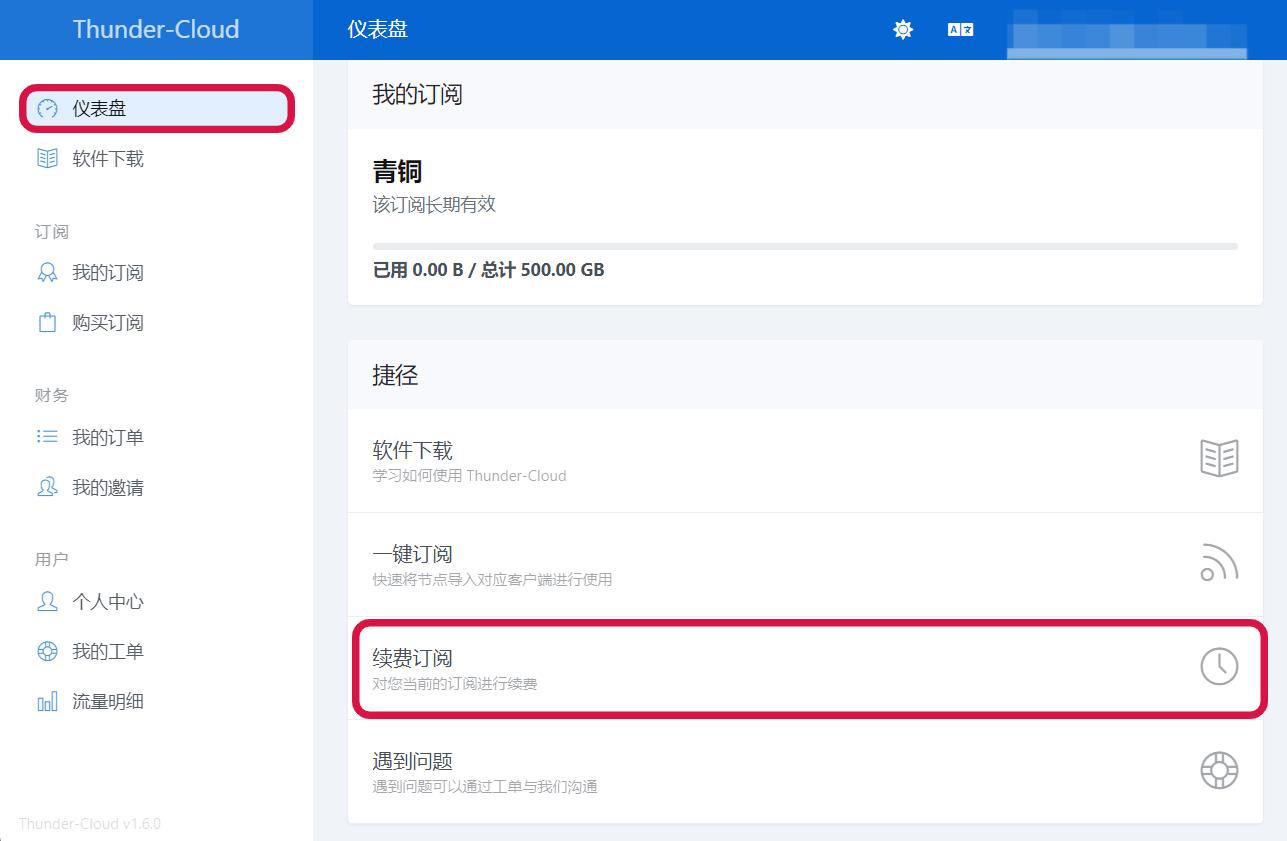The width and height of the screenshot is (1287, 841).
Task: Select 个人中心 in the sidebar
Action: coord(108,602)
